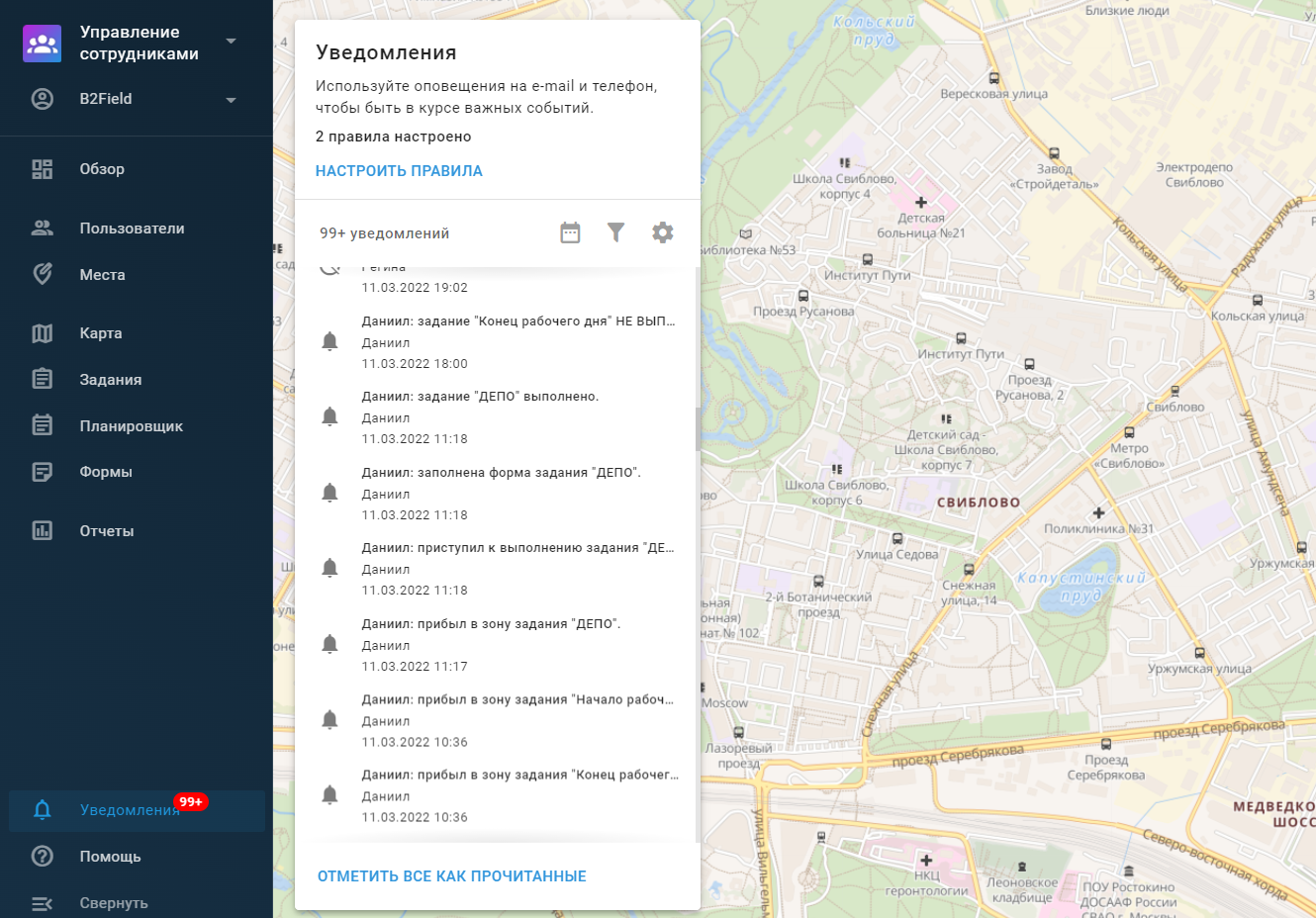This screenshot has width=1316, height=918.
Task: Click Помощь menu label
Action: [x=110, y=857]
